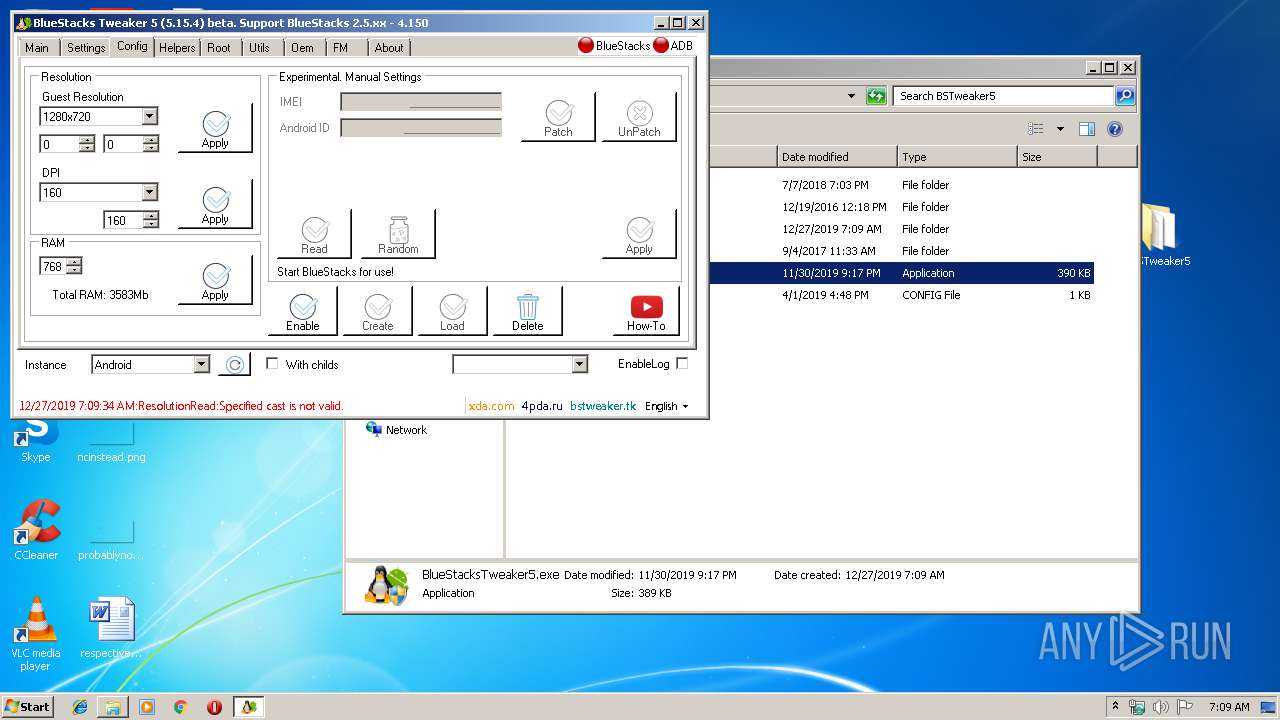Viewport: 1280px width, 720px height.
Task: Switch to the Oem tab
Action: tap(302, 47)
